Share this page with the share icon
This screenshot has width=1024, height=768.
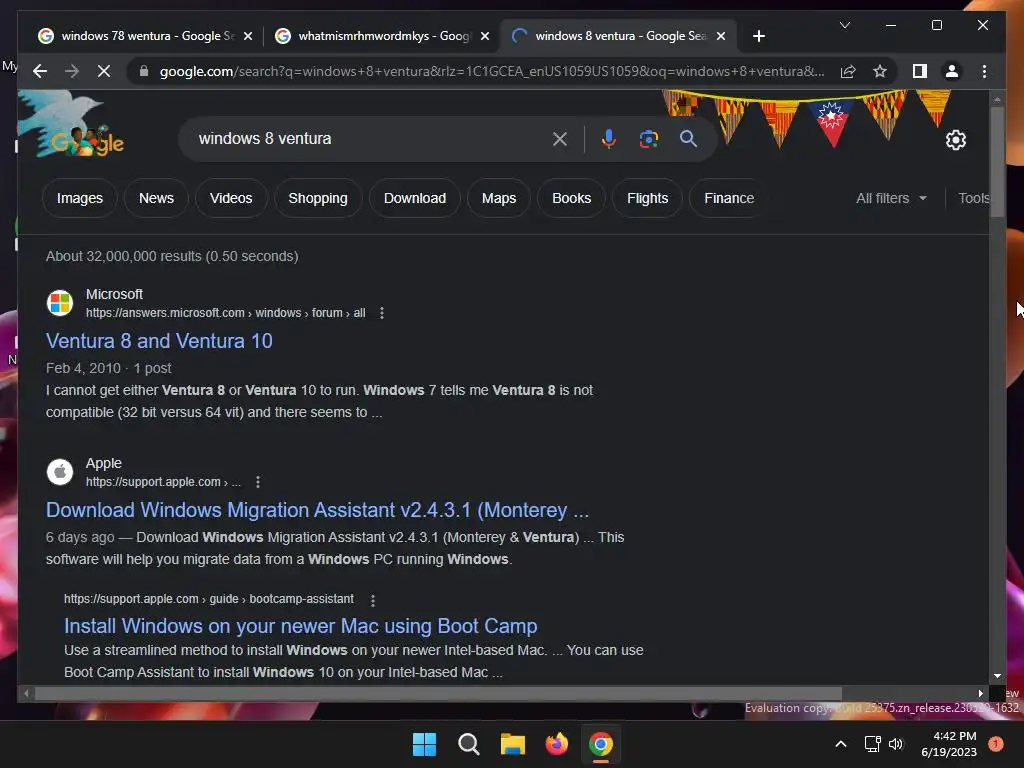pos(848,71)
